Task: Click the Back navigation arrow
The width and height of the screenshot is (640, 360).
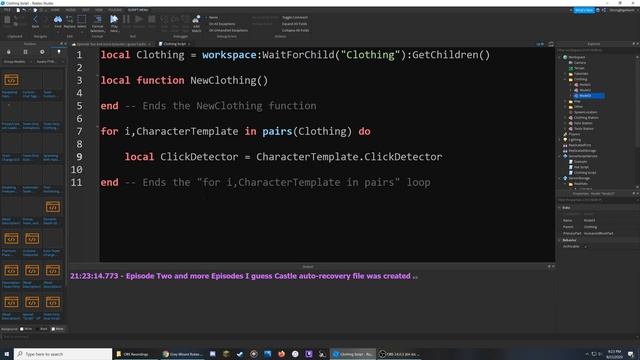Action: click(x=35, y=20)
